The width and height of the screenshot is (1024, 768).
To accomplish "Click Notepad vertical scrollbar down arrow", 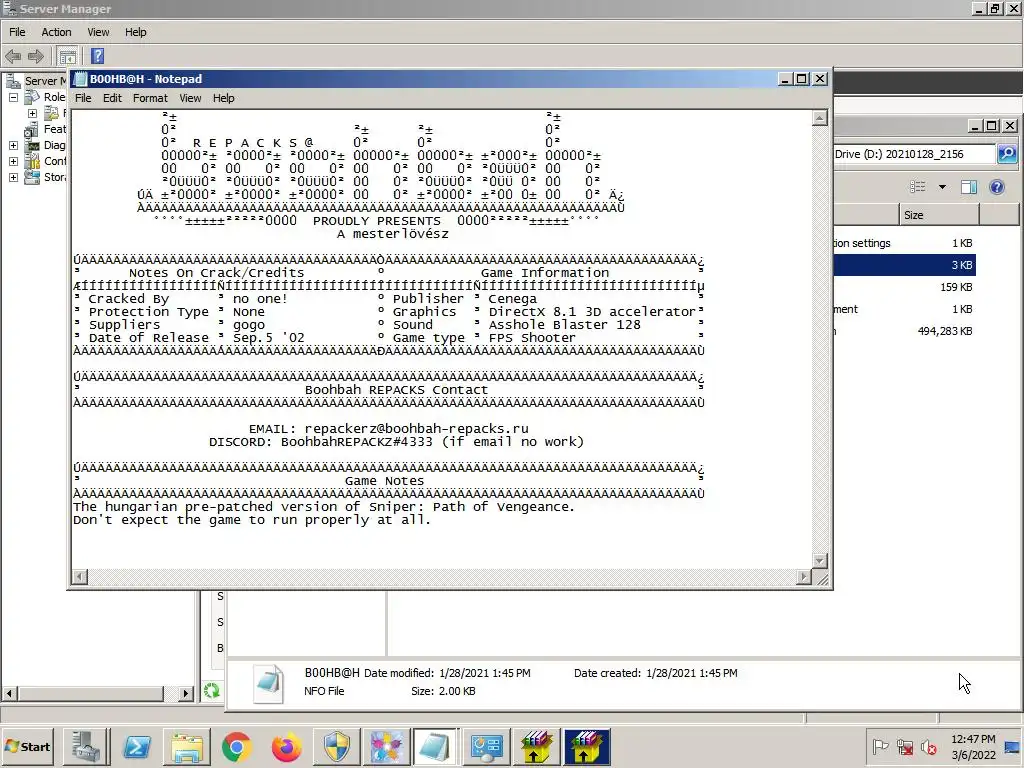I will point(820,561).
